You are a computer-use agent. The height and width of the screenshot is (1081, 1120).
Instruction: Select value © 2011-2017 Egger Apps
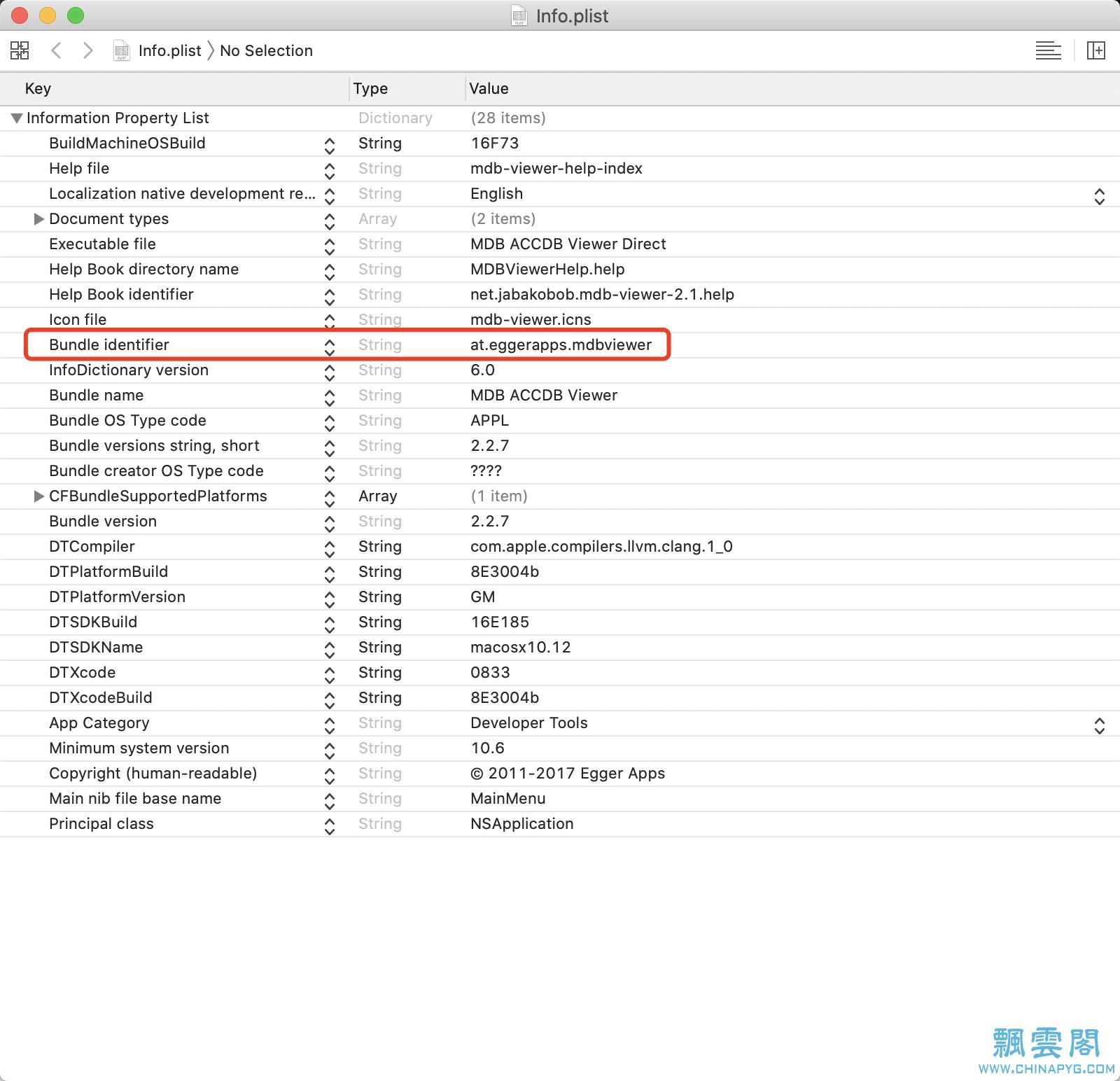coord(568,773)
